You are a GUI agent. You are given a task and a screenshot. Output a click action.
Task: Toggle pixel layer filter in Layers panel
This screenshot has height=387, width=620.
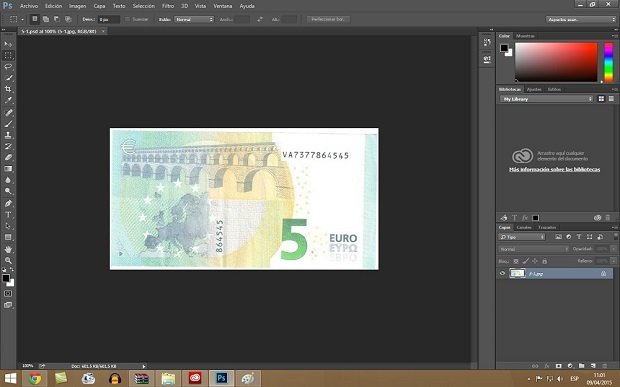tap(558, 237)
